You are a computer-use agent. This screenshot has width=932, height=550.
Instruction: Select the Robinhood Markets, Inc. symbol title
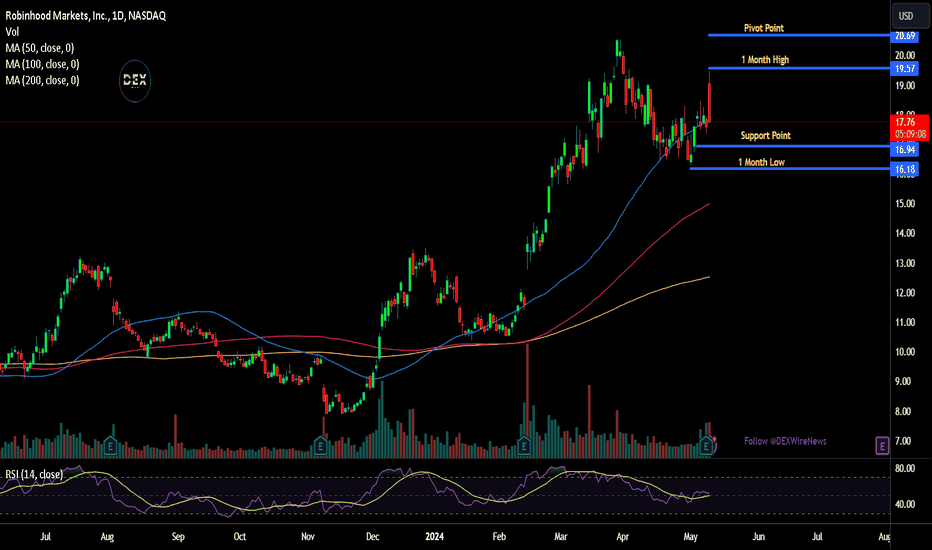pos(86,16)
